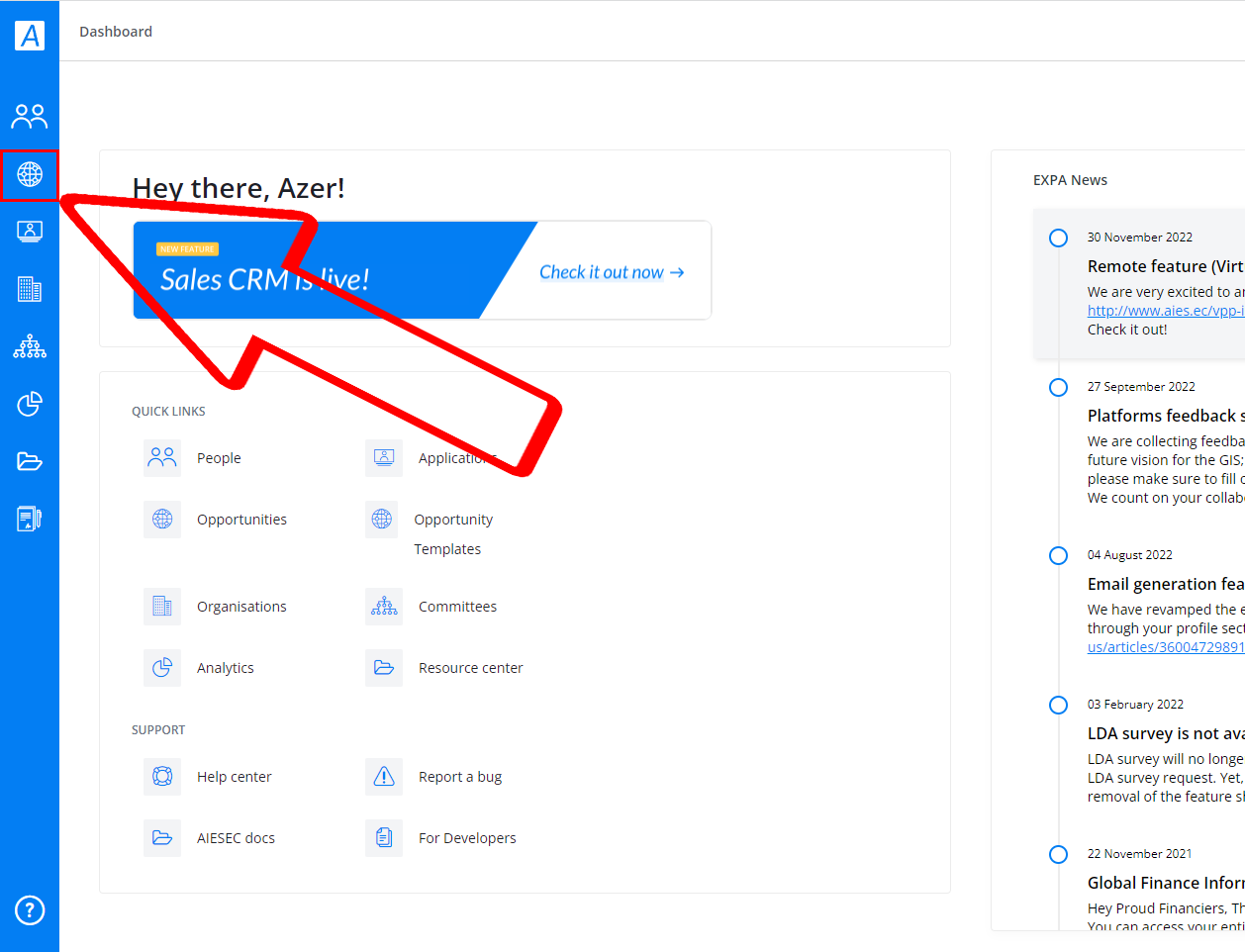Click the Email generation news headline
Viewport: 1245px width, 952px height.
[x=1166, y=584]
